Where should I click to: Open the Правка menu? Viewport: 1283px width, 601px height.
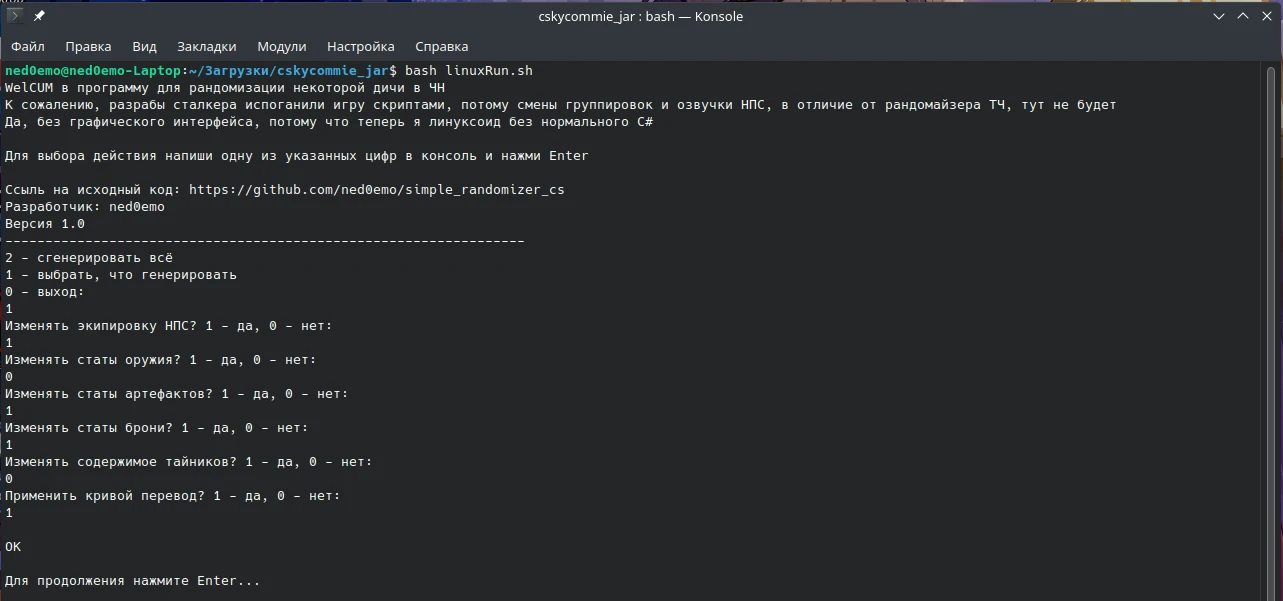88,46
